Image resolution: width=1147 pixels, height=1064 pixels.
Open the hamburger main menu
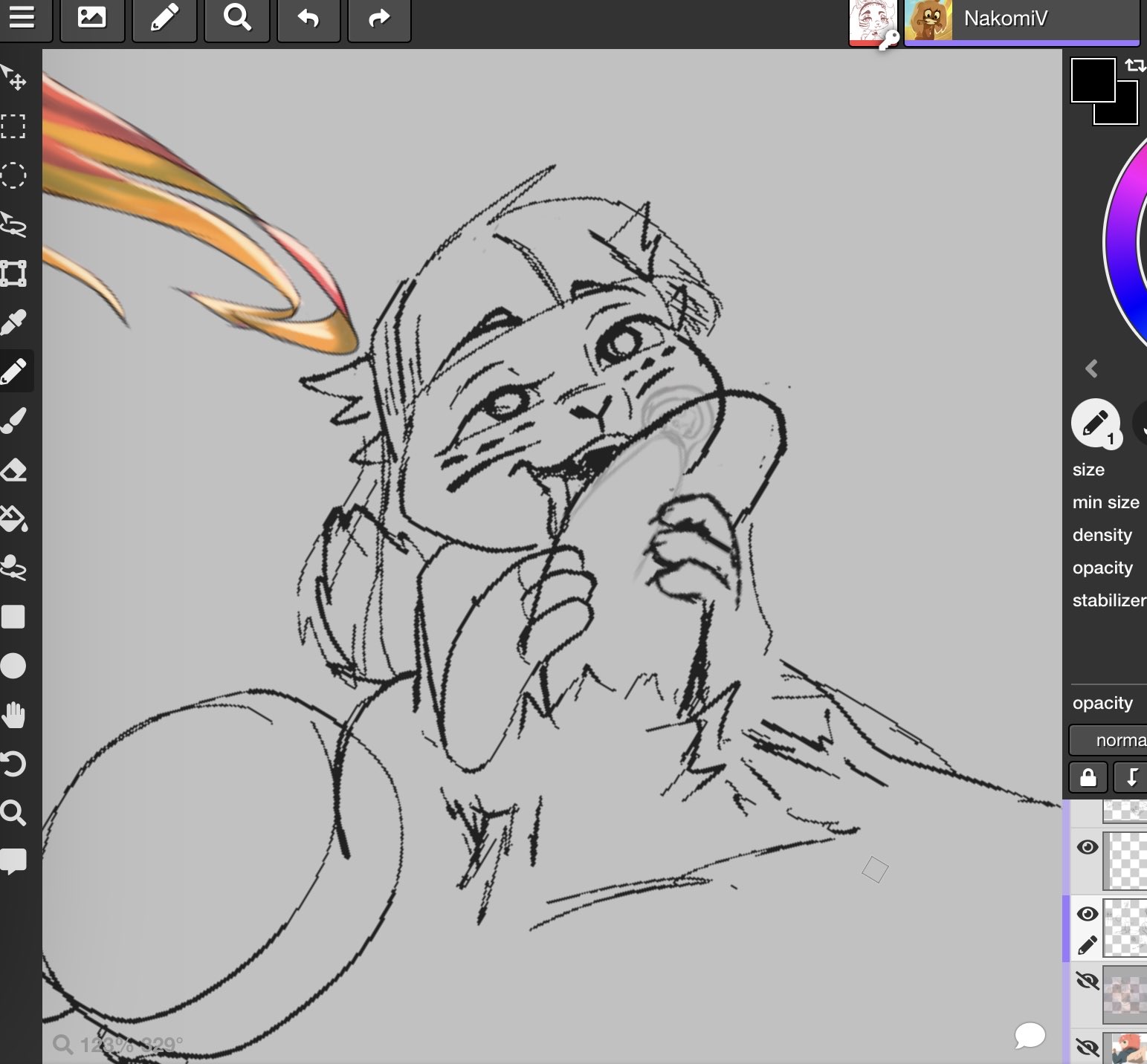coord(22,17)
